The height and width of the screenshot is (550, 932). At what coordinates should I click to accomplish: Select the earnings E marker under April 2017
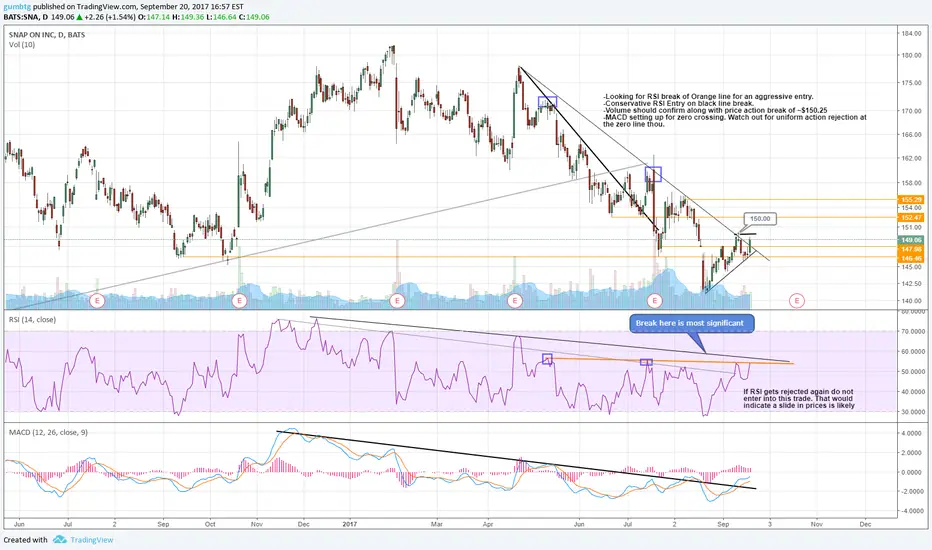coord(515,301)
